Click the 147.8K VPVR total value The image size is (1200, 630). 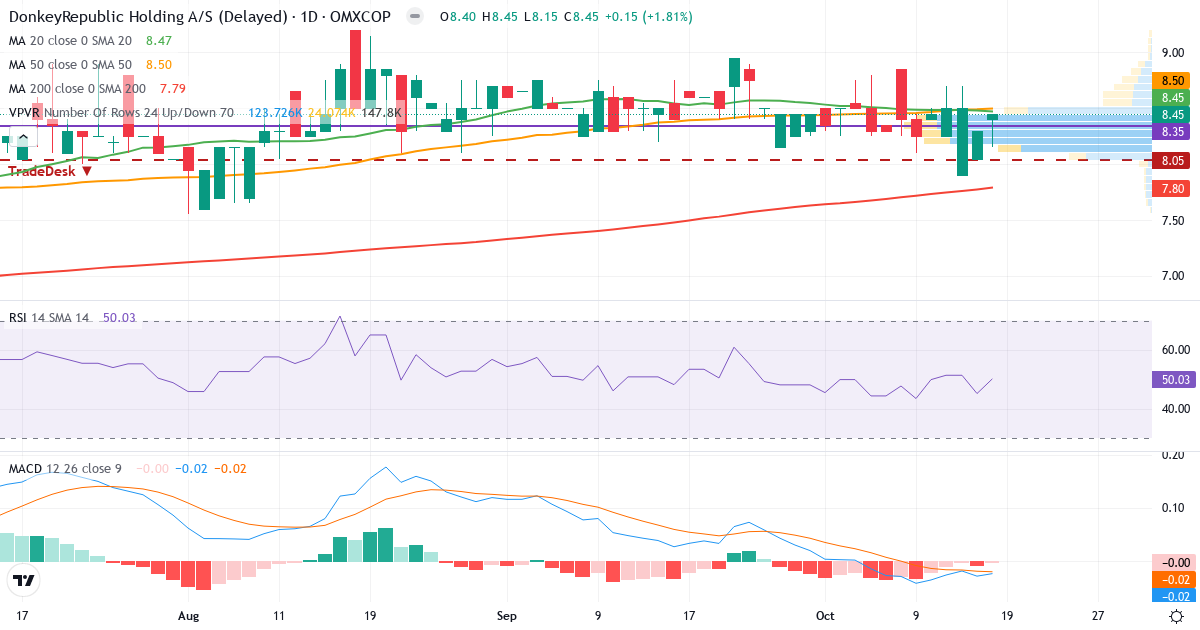[x=381, y=113]
